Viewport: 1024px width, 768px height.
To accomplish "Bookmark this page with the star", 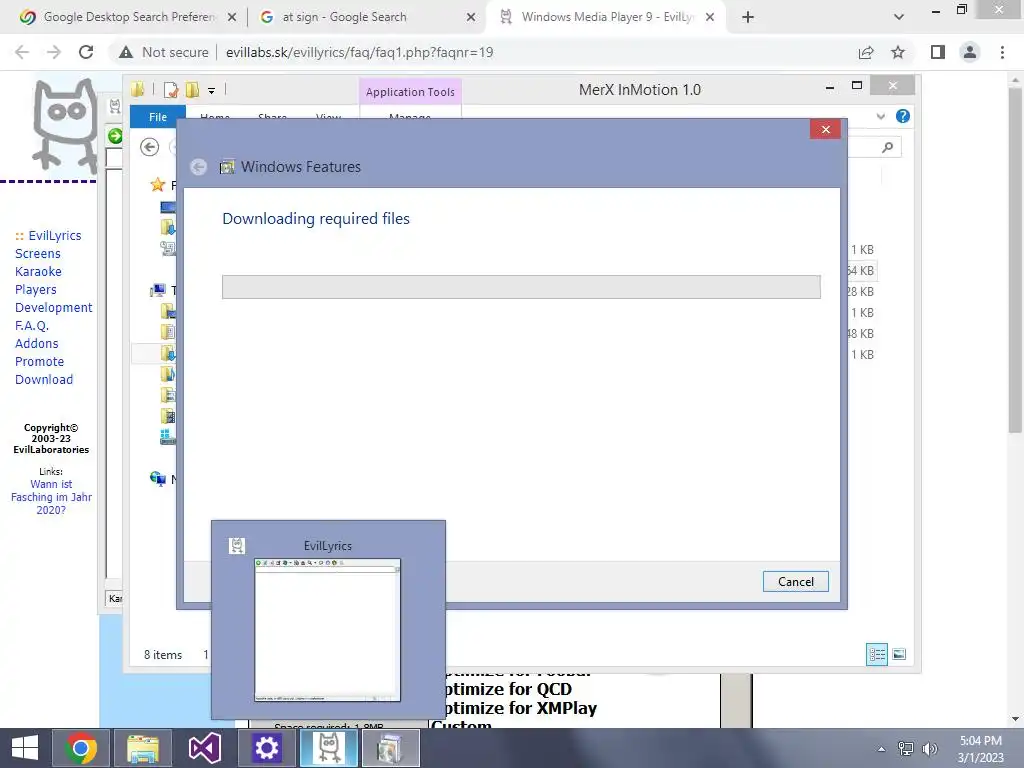I will point(898,52).
